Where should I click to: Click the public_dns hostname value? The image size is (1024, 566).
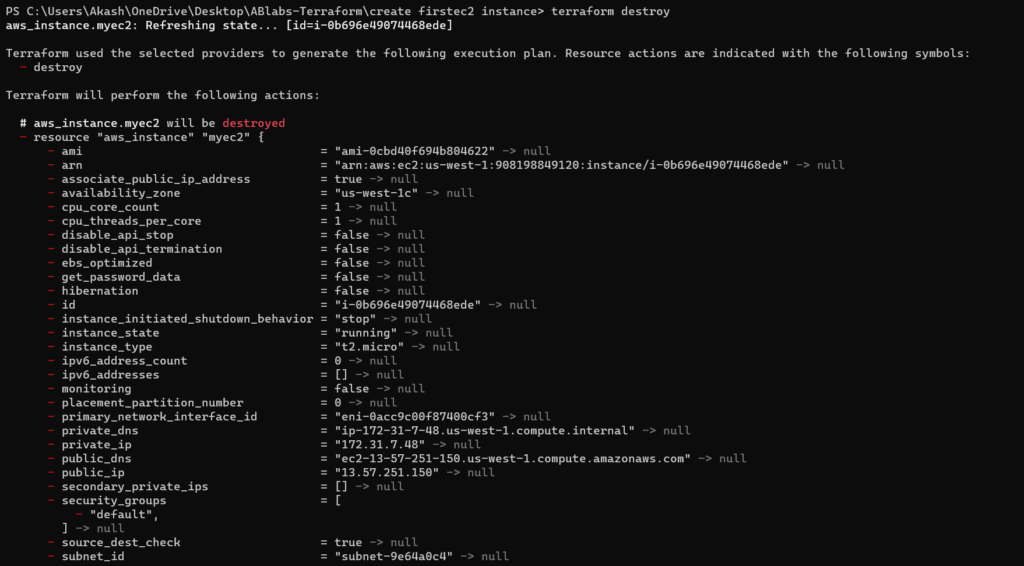click(513, 459)
